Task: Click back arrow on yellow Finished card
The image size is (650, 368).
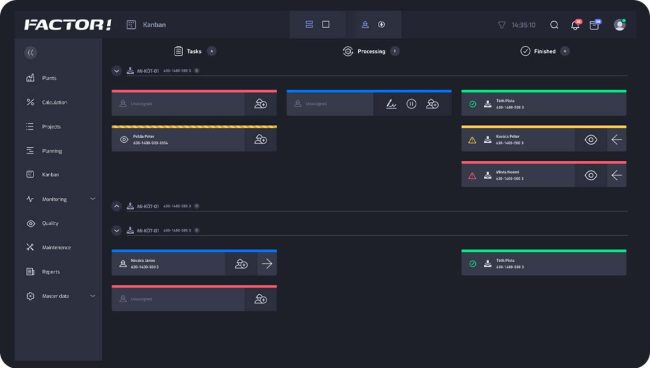Action: pos(616,140)
